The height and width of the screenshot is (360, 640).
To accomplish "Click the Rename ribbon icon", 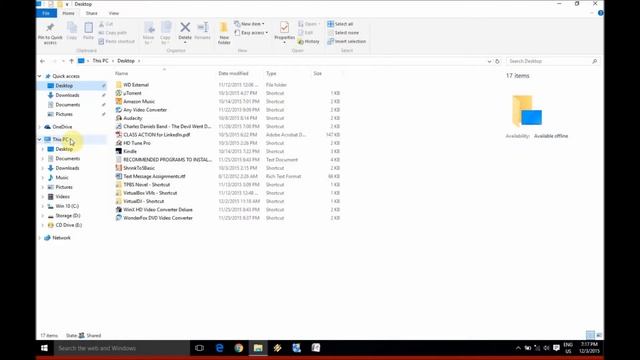I will click(202, 27).
